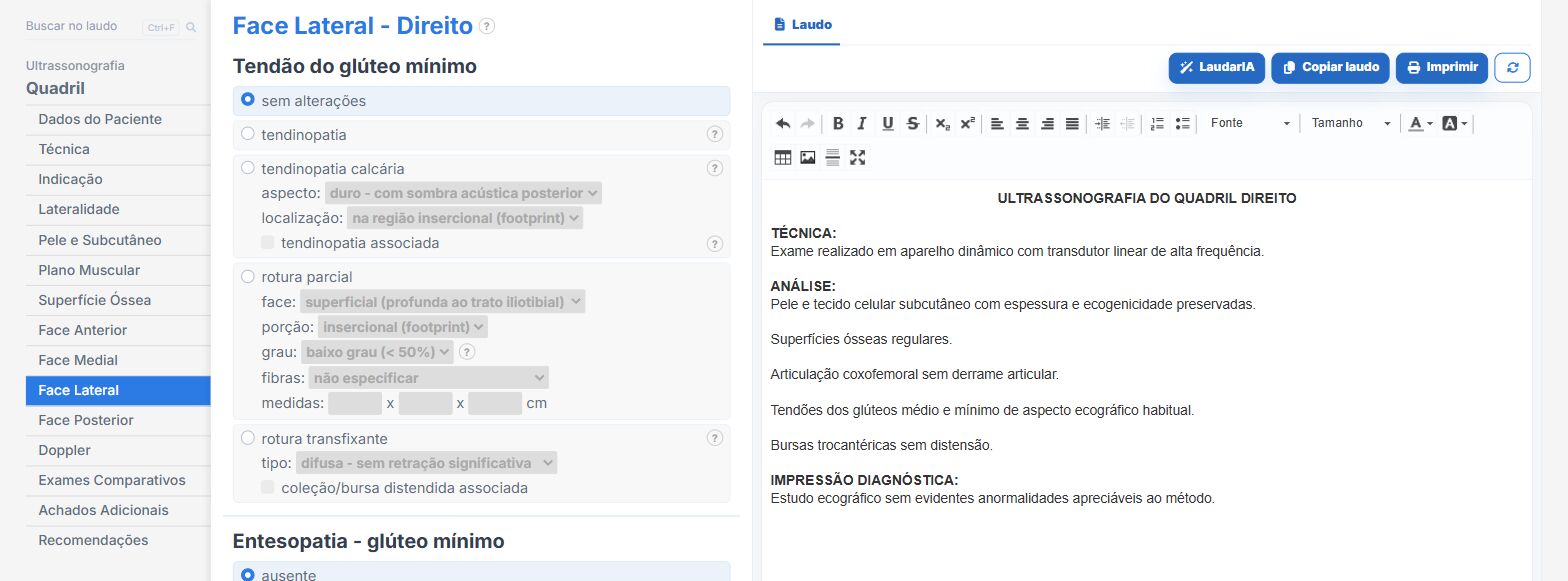Insert a numbered list
Image resolution: width=1568 pixels, height=581 pixels.
click(x=1158, y=123)
